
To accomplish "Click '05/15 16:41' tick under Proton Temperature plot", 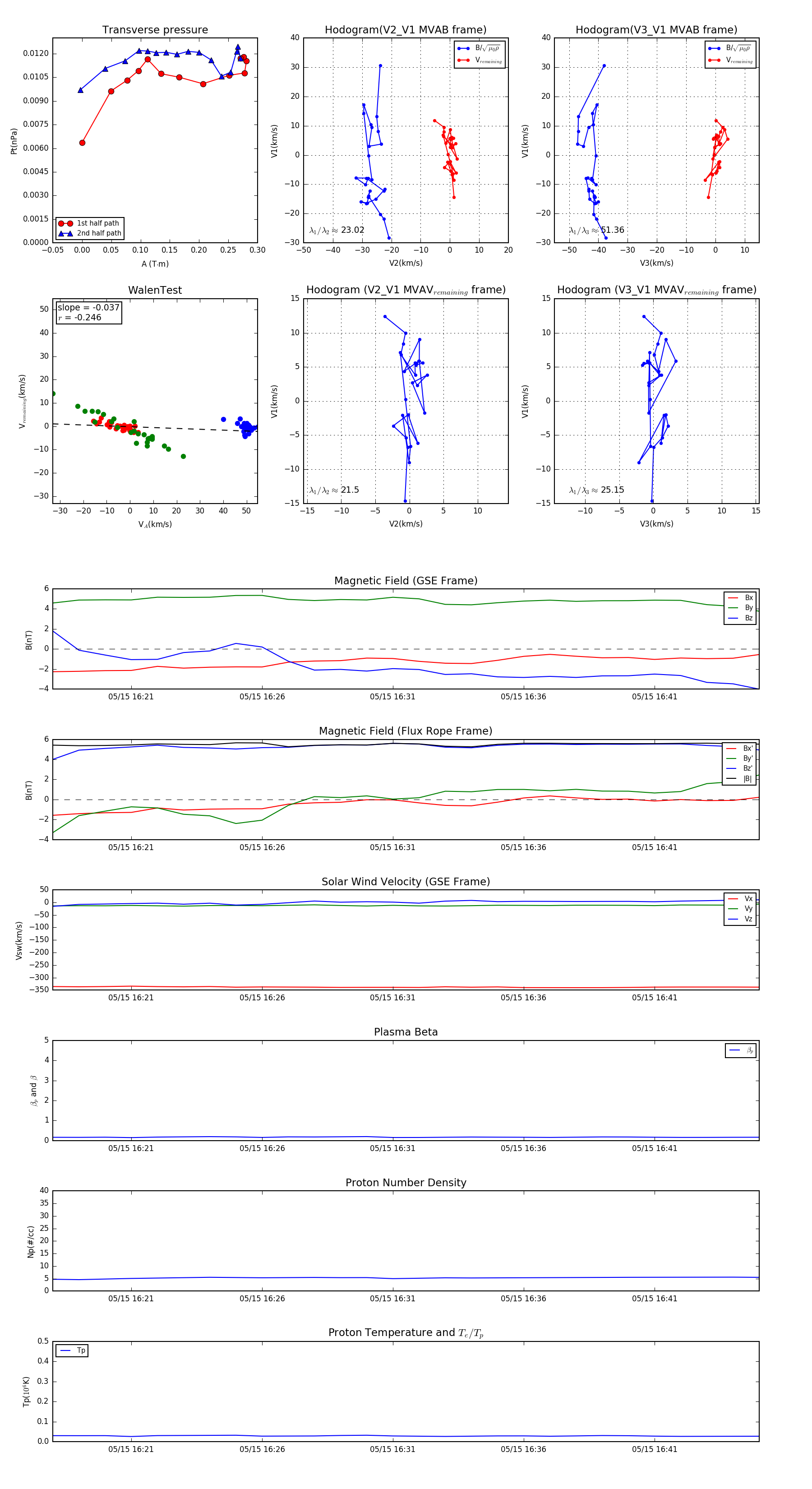I will click(x=654, y=1449).
